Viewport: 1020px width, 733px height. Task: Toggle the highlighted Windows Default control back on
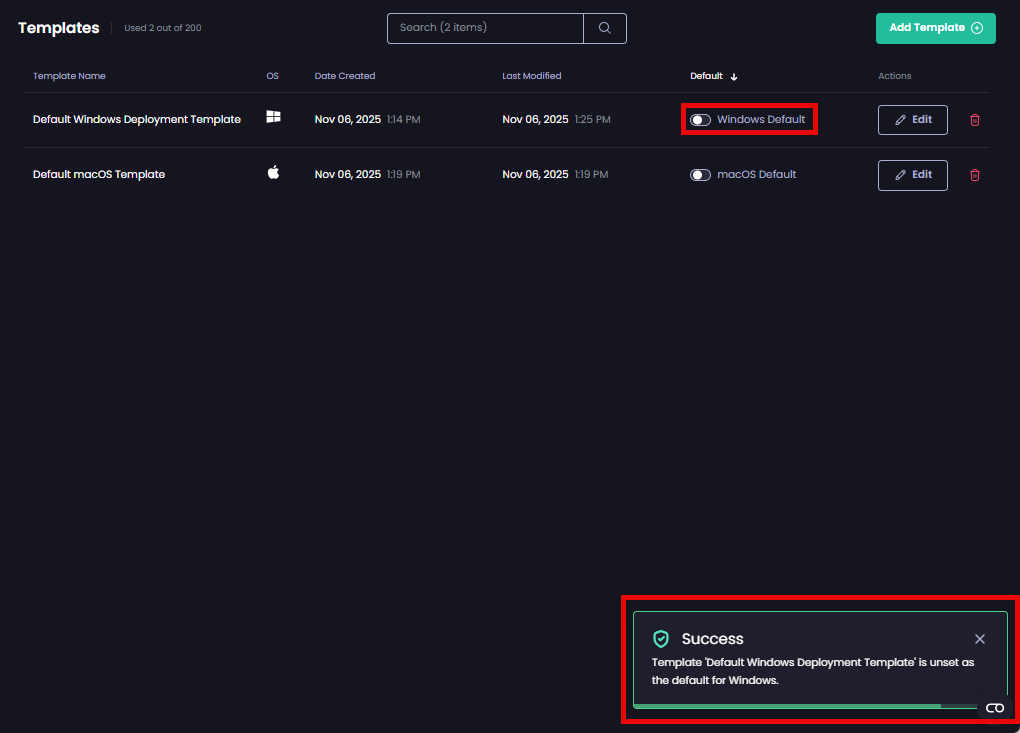[x=700, y=119]
